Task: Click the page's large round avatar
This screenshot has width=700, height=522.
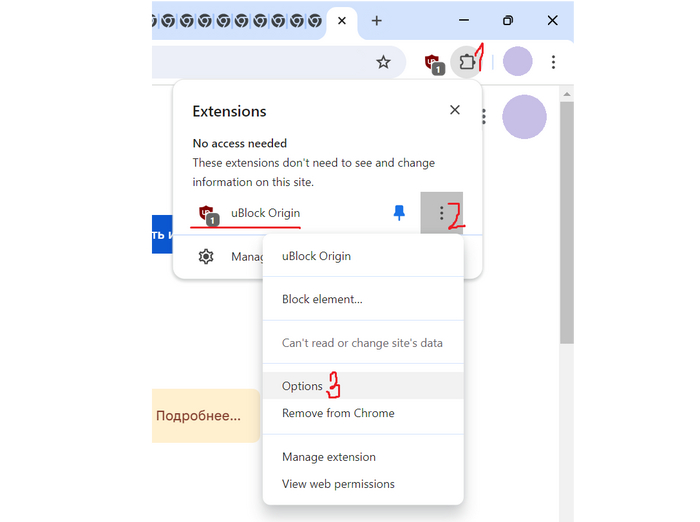Action: (524, 117)
